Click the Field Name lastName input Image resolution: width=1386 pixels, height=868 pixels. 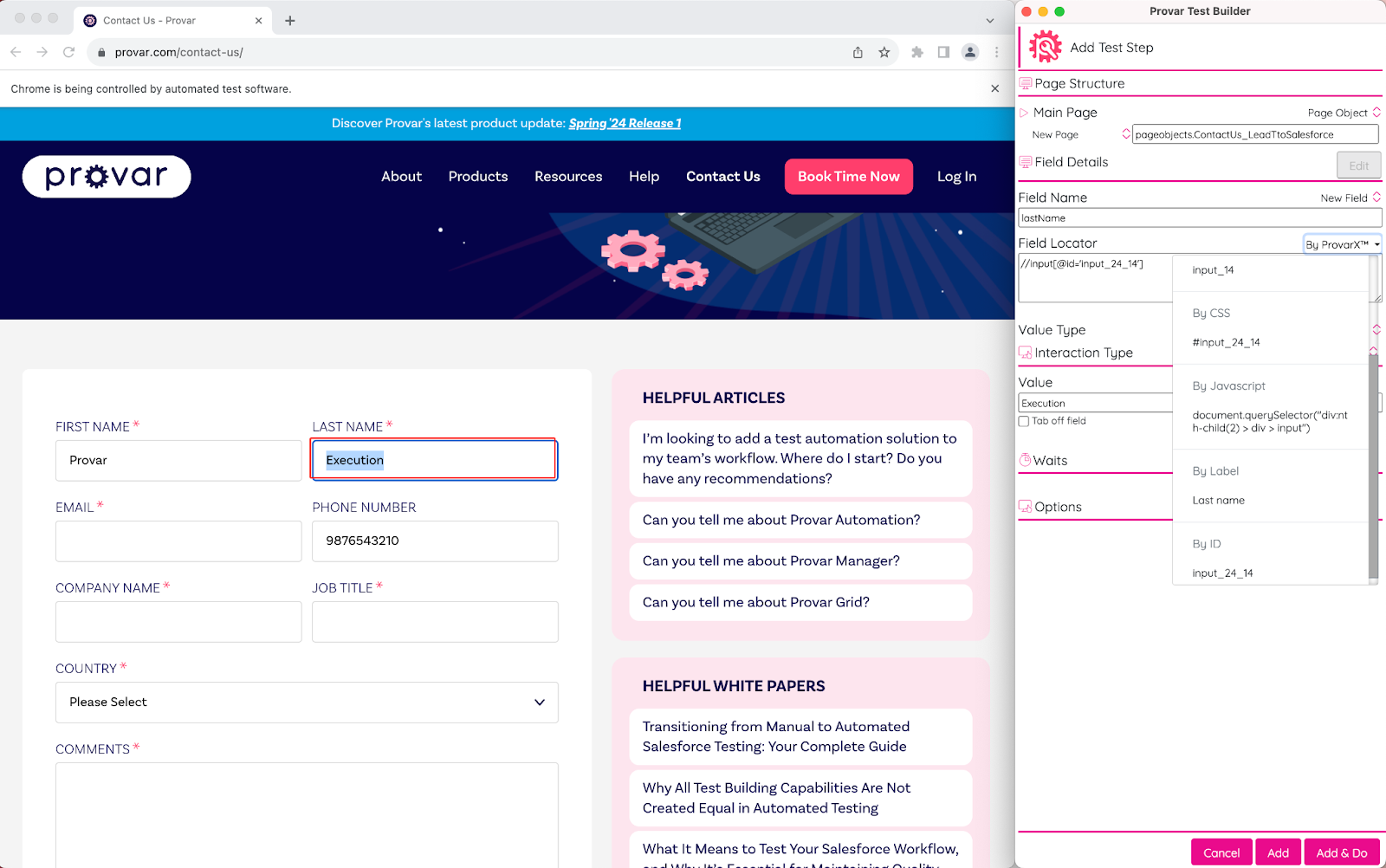tap(1200, 218)
